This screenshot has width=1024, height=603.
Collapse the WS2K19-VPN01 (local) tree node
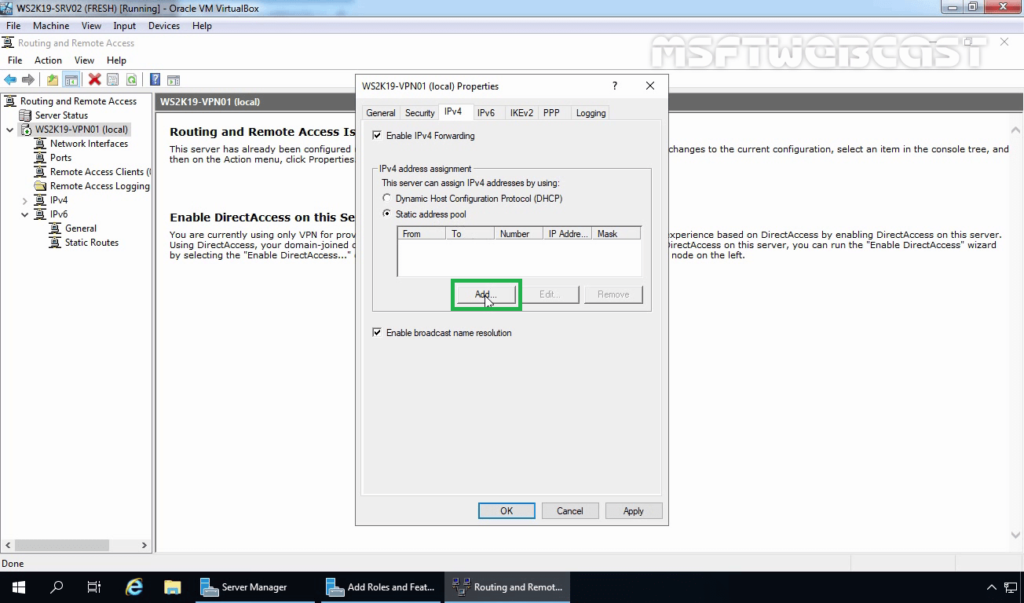tap(10, 129)
